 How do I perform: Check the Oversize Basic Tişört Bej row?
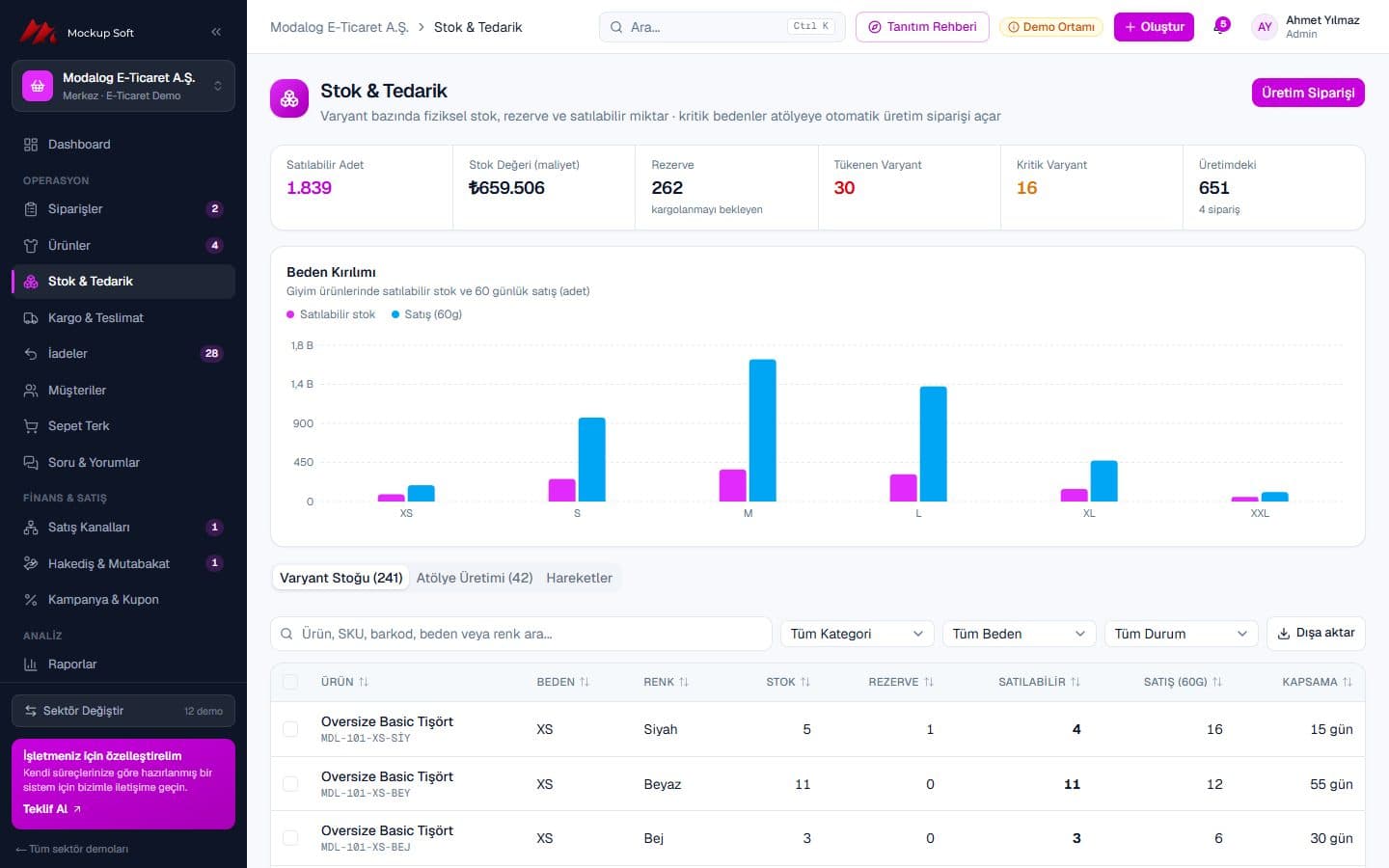pyautogui.click(x=290, y=838)
